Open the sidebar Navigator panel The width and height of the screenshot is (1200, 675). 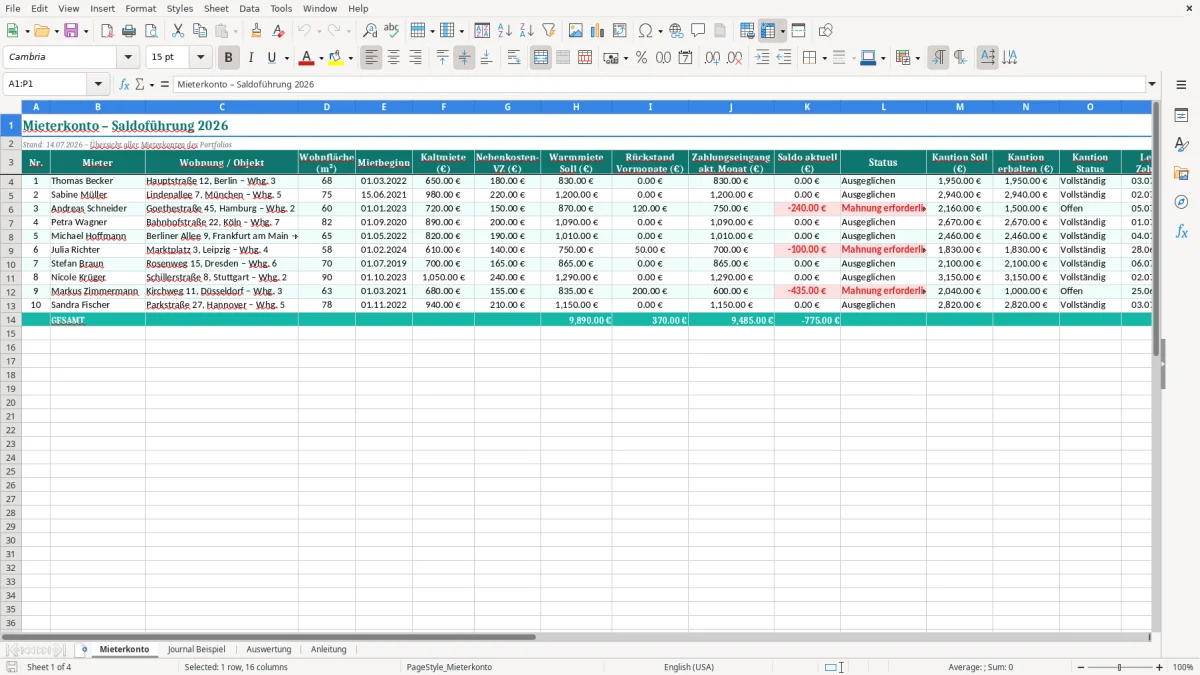(x=1181, y=202)
